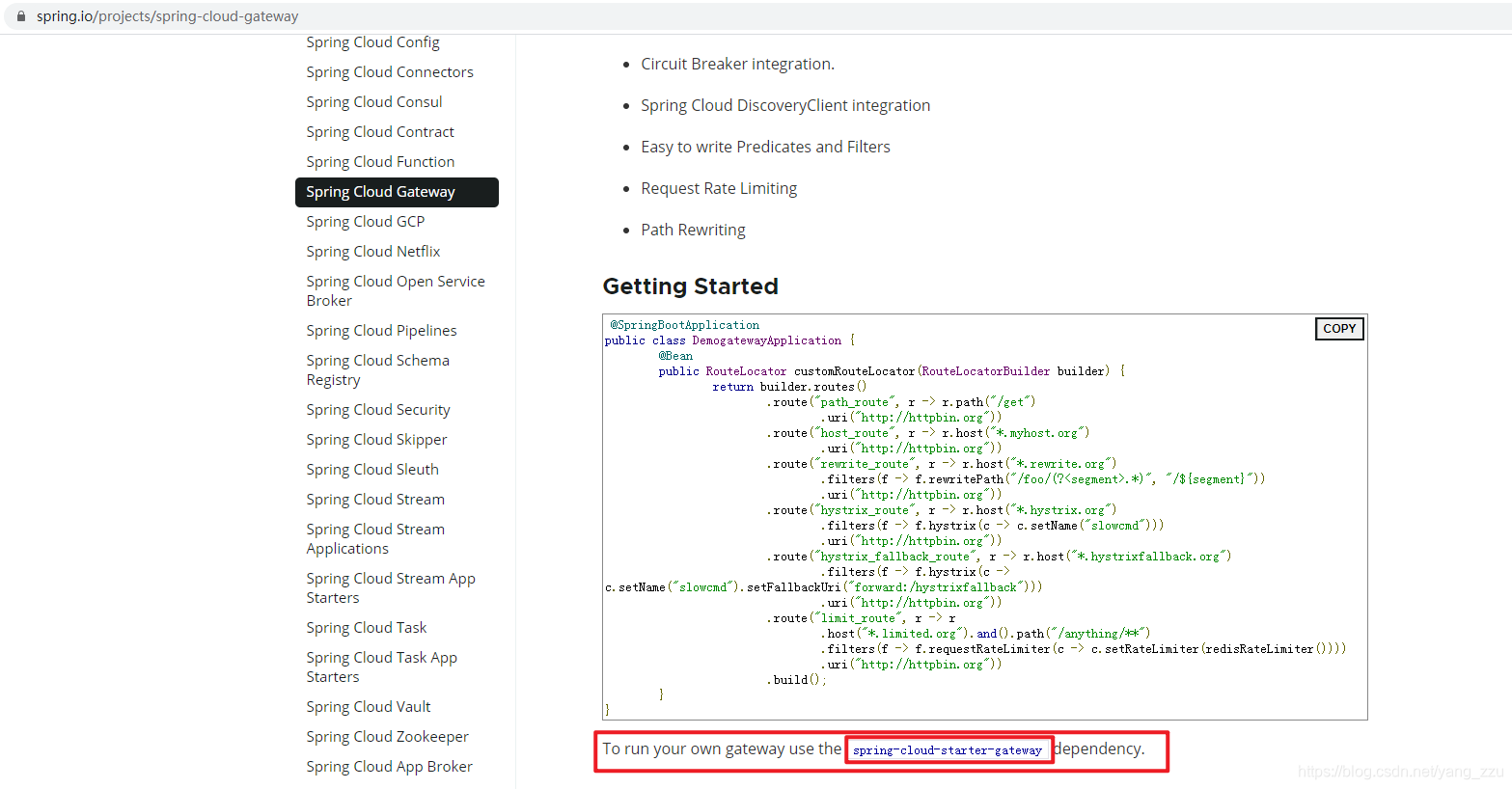Select Spring Cloud Contract in sidebar
This screenshot has width=1512, height=789.
tap(380, 132)
